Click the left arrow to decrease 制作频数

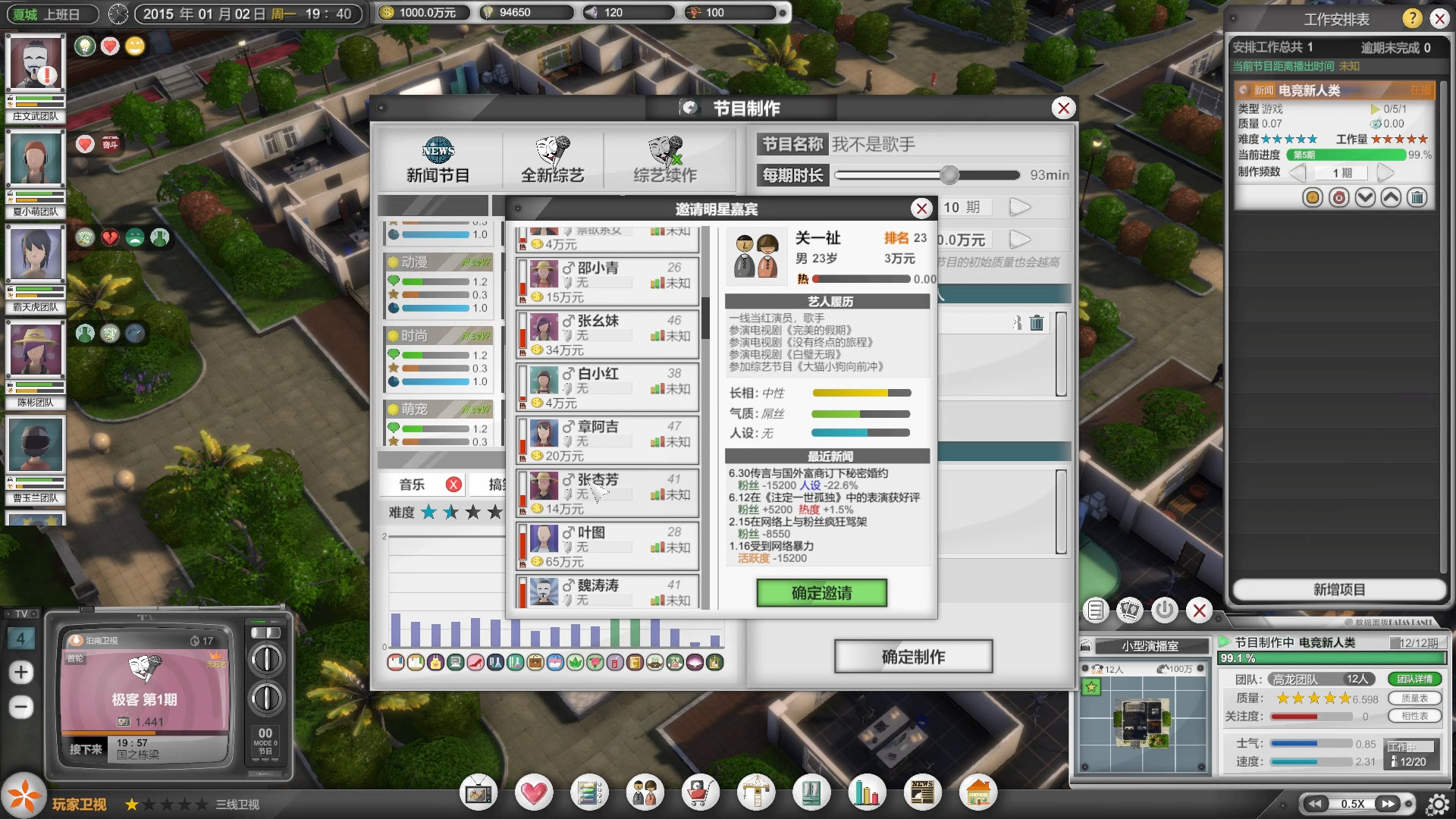pyautogui.click(x=1298, y=173)
